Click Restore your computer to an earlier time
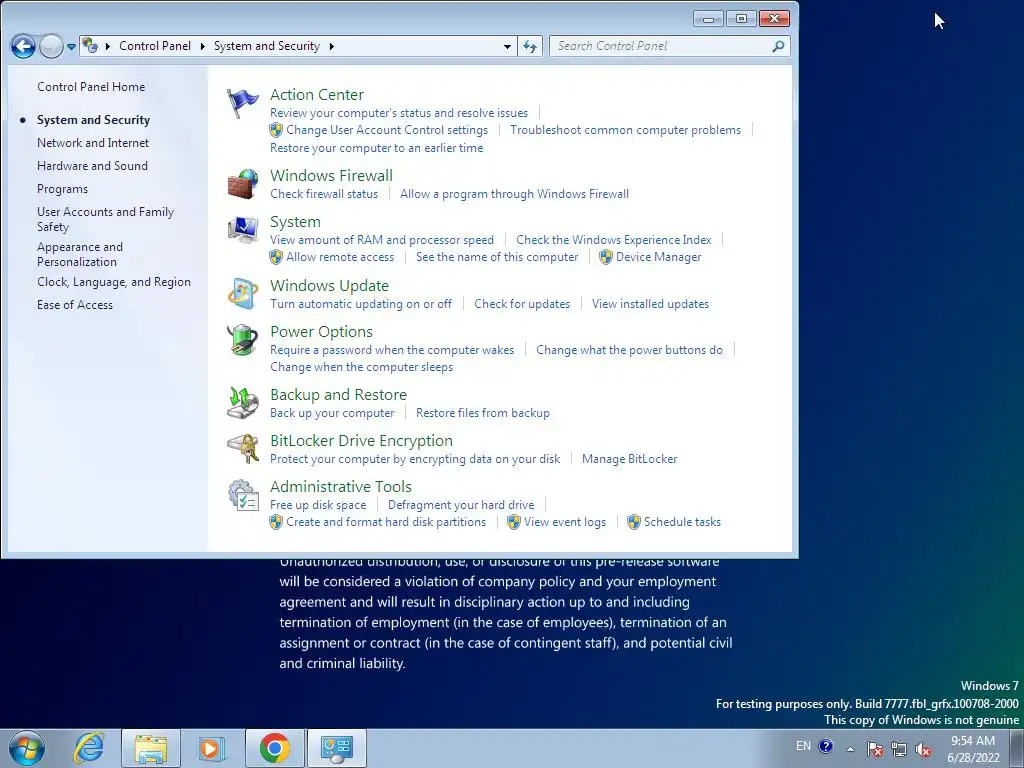This screenshot has height=768, width=1024. pos(376,148)
